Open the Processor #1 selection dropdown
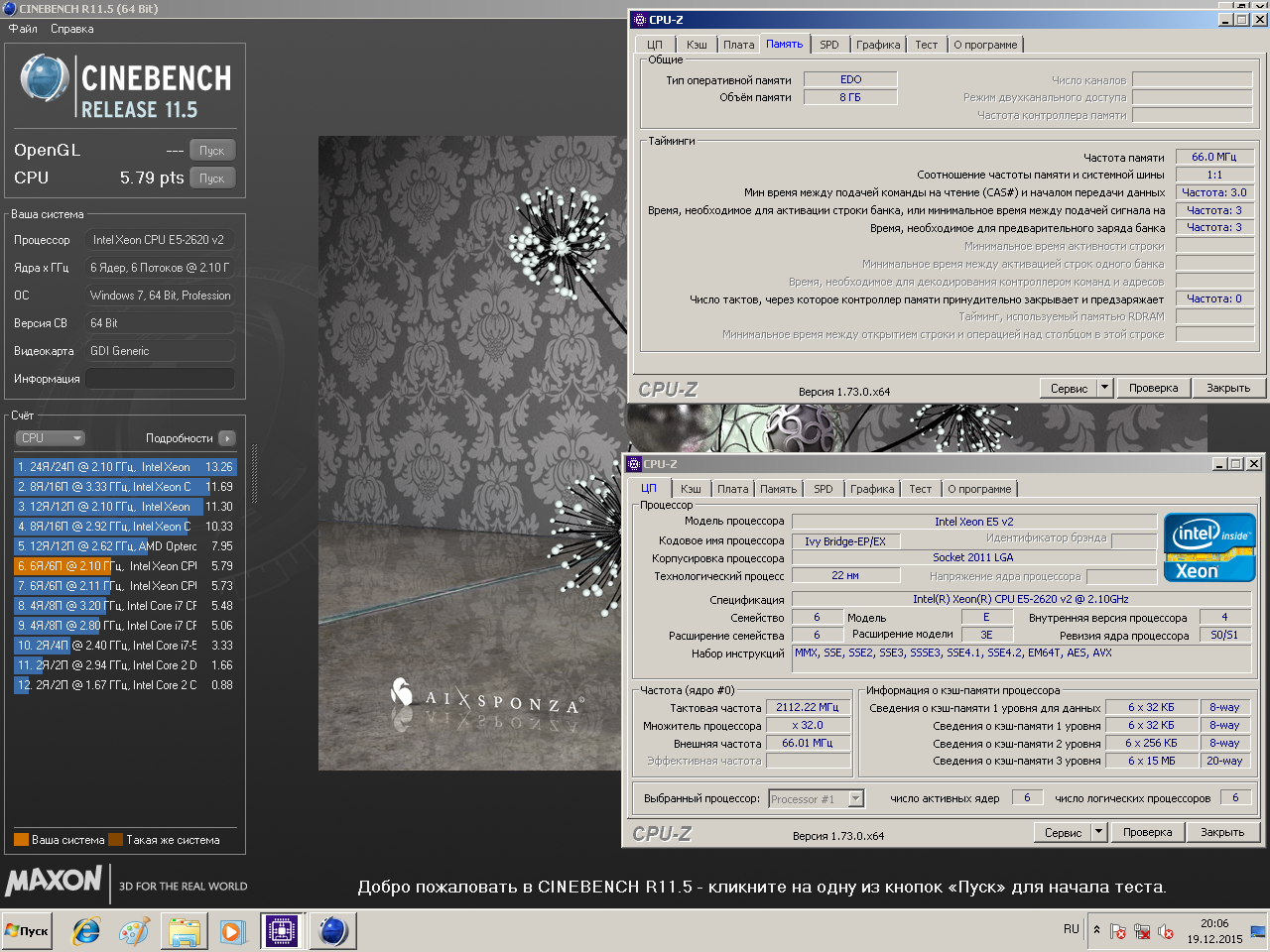 (x=817, y=798)
